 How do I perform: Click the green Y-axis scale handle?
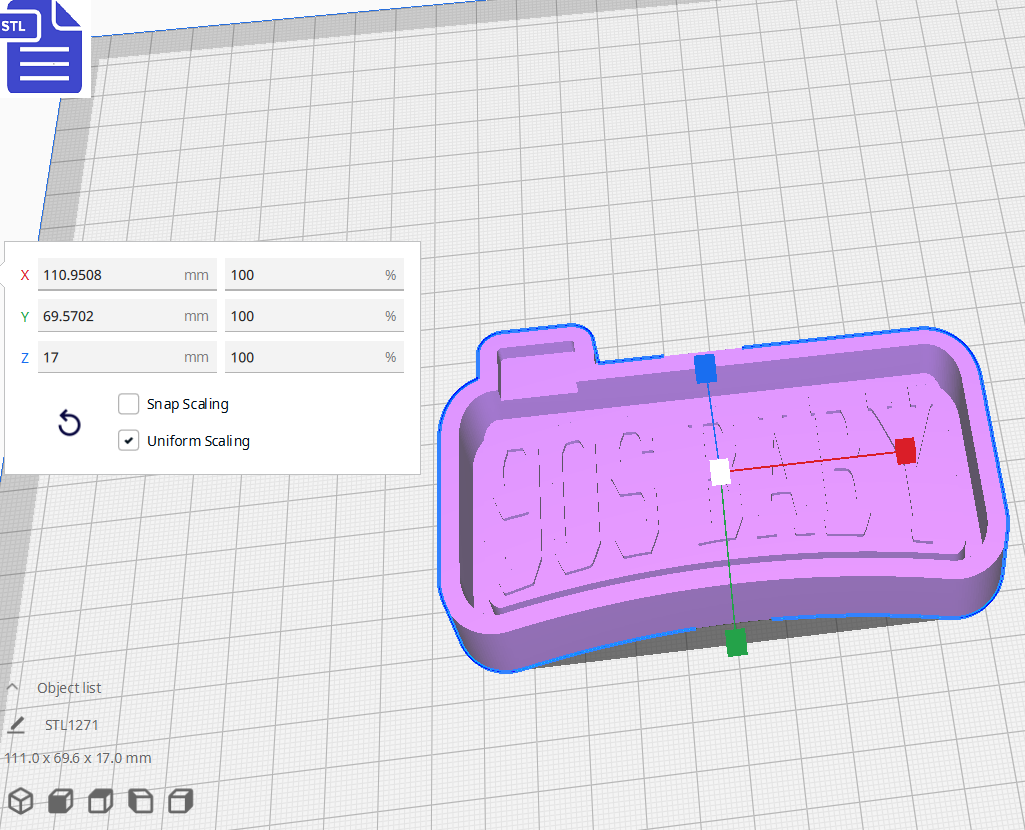tap(737, 644)
